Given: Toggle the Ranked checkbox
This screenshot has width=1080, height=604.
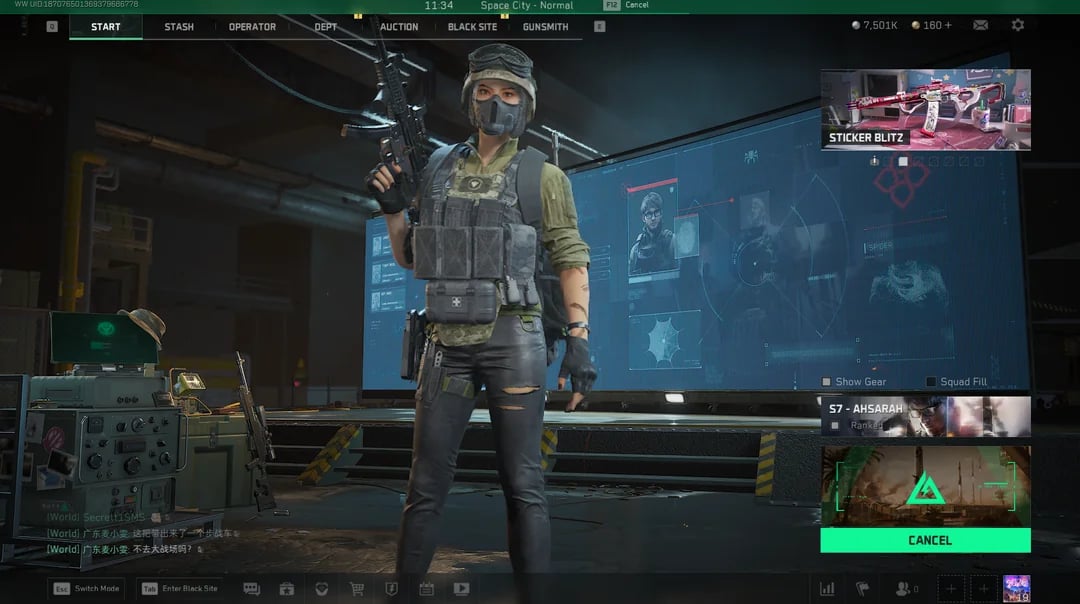Looking at the screenshot, I should tap(835, 425).
